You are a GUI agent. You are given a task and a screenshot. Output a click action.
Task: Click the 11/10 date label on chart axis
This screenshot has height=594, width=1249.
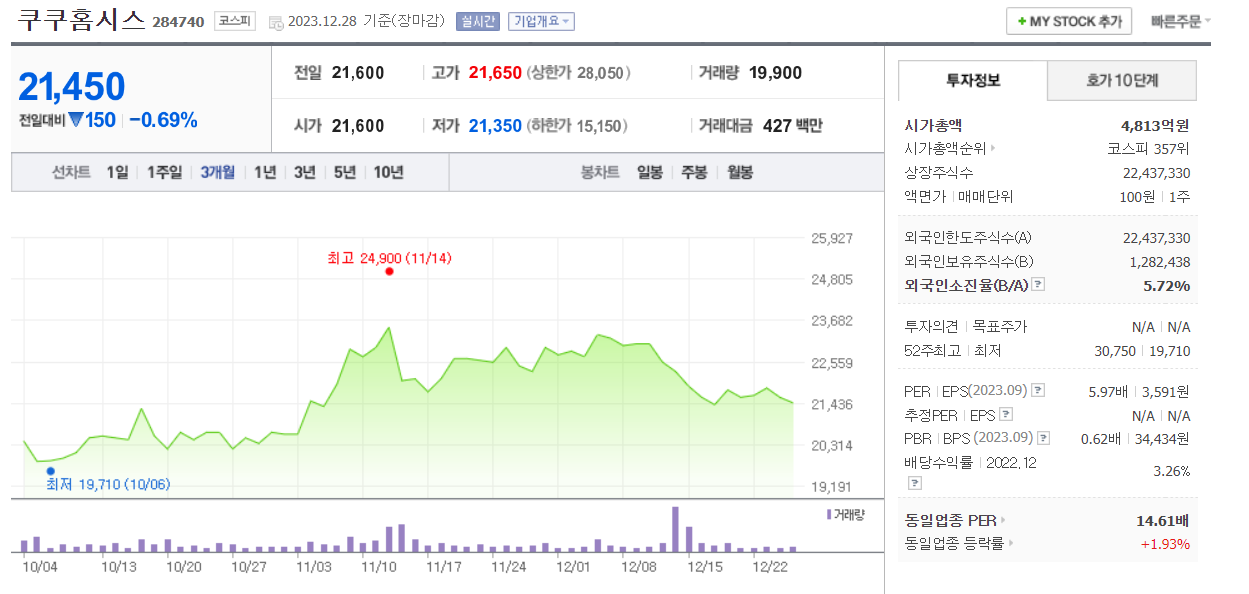(378, 566)
